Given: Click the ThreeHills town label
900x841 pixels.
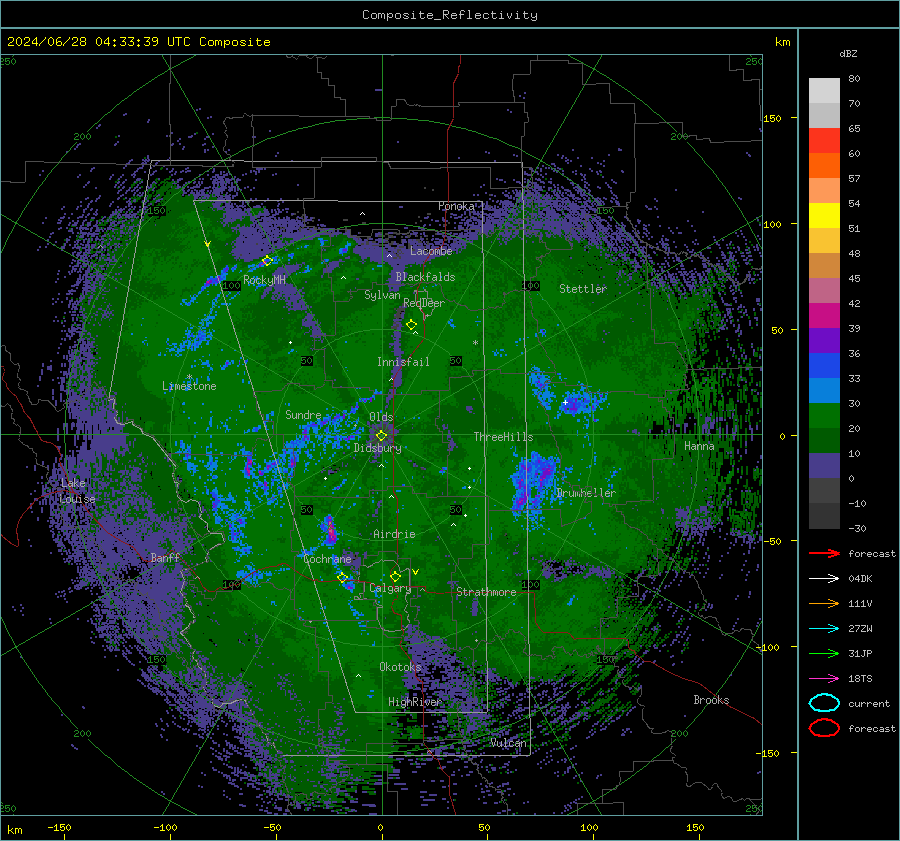Looking at the screenshot, I should tap(503, 437).
